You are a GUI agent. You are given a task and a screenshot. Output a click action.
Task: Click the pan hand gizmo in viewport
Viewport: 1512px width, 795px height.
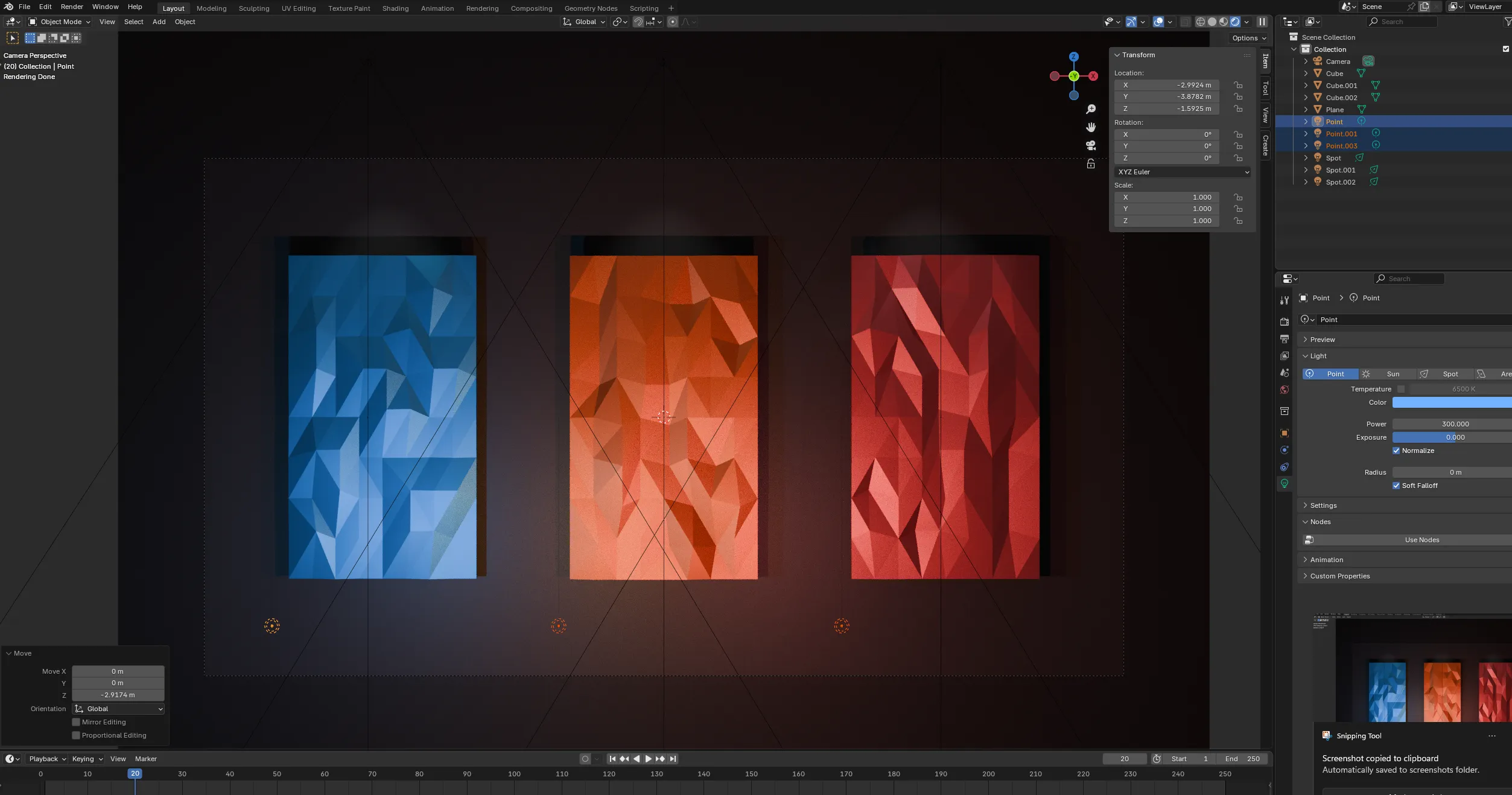pyautogui.click(x=1091, y=127)
